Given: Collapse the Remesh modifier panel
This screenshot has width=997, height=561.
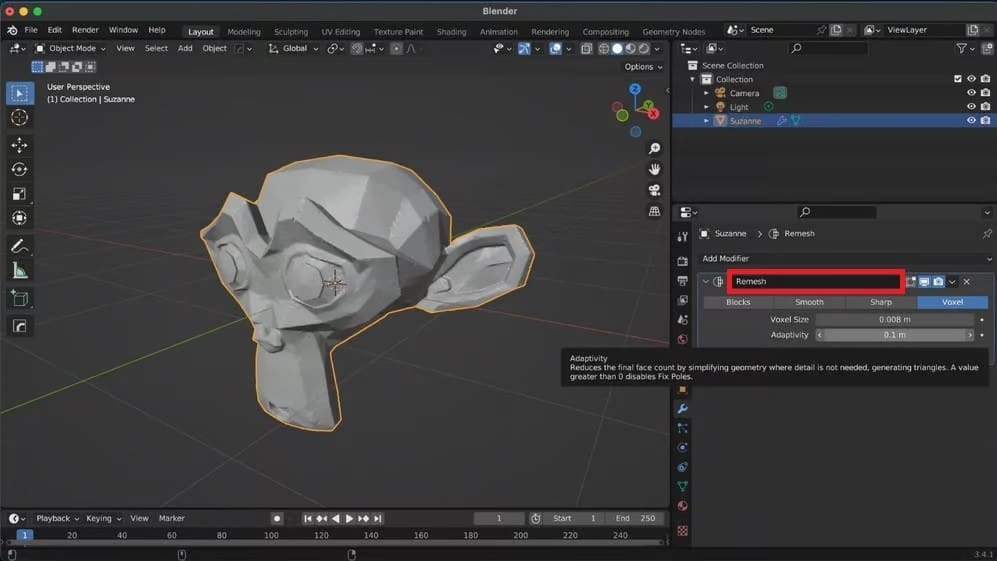Looking at the screenshot, I should pyautogui.click(x=705, y=282).
